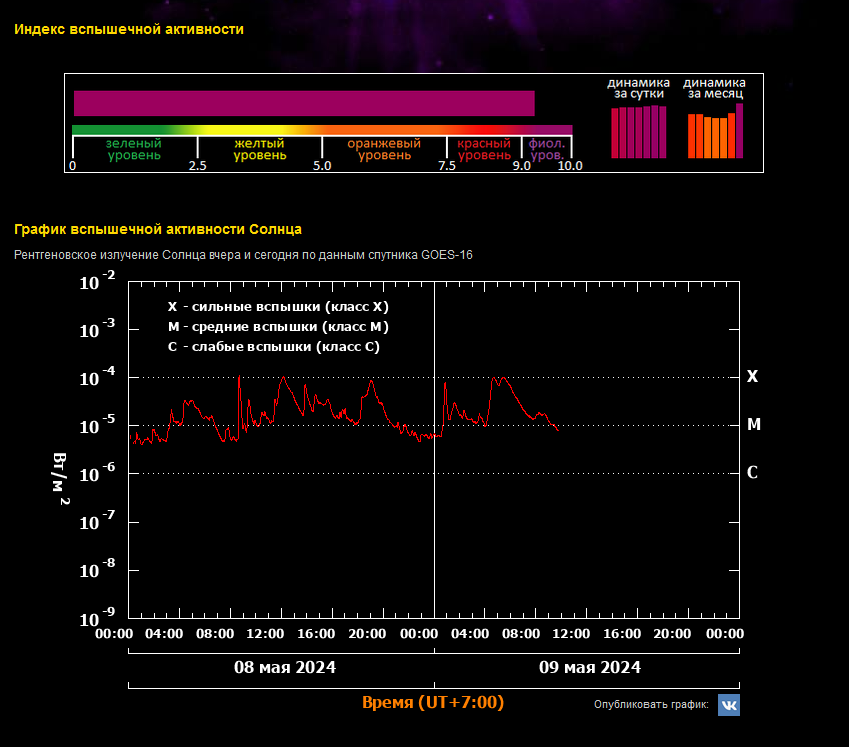Click the scale value 2.5
Screen dimensions: 849x747
(198, 166)
